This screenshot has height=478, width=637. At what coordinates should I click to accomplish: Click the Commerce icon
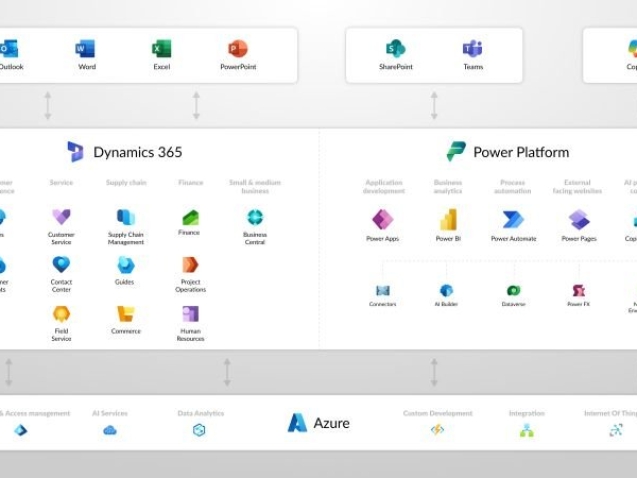point(126,314)
